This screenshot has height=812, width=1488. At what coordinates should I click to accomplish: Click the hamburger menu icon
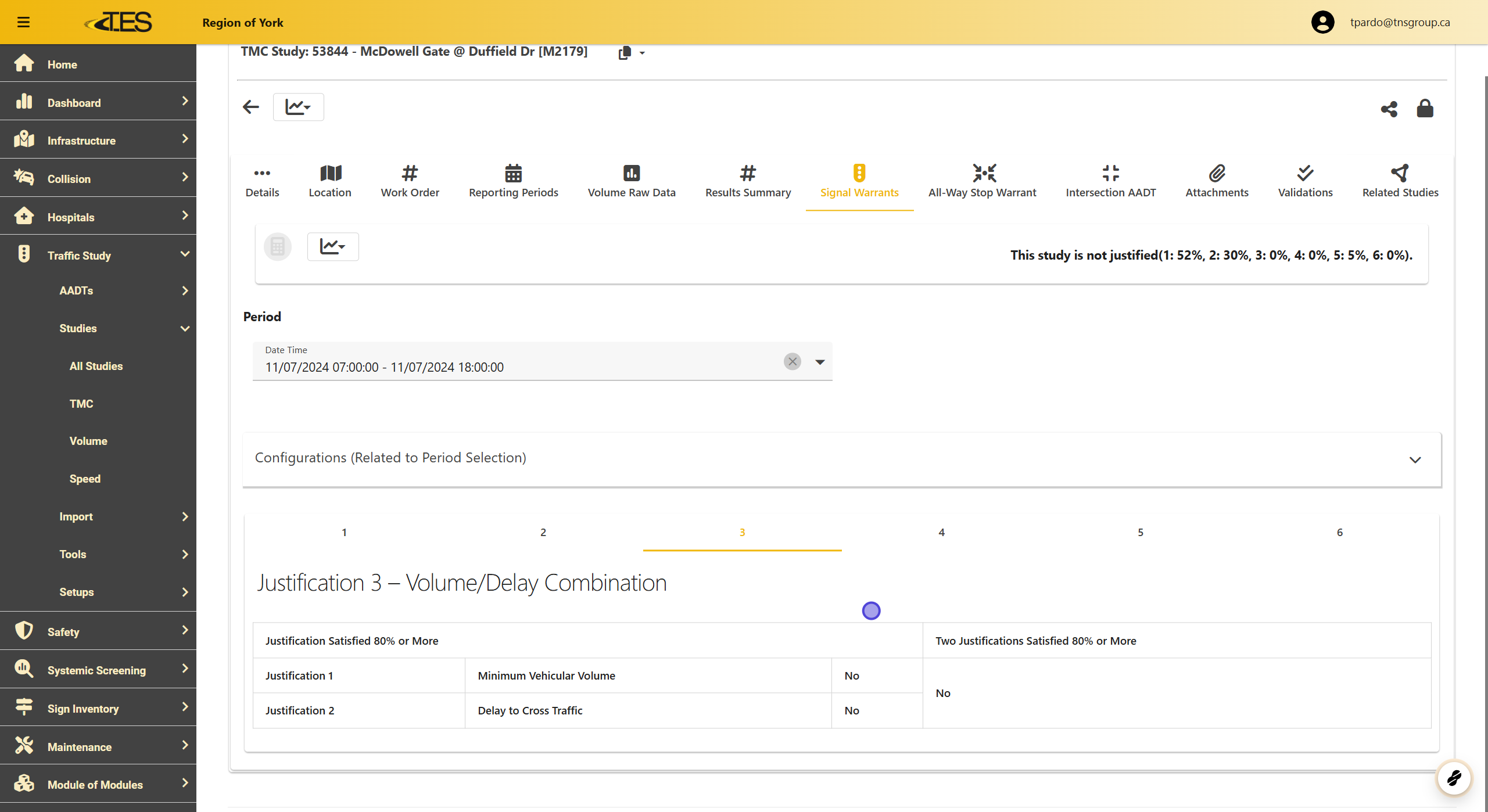(x=23, y=22)
